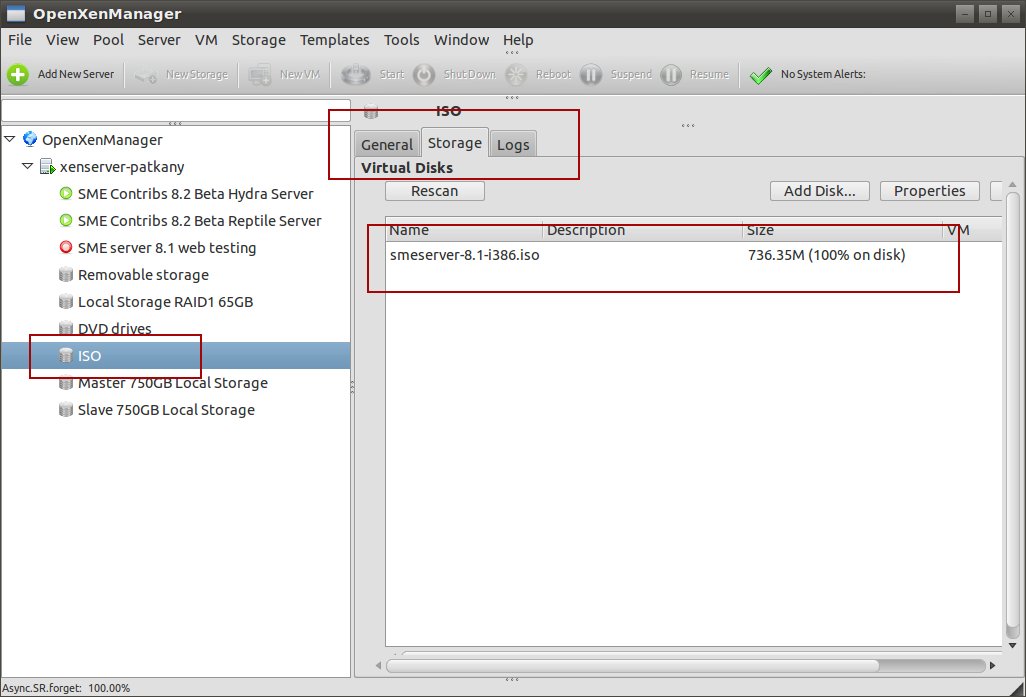Click the Local Storage RAID1 65GB disk icon
Viewport: 1026px width, 697px height.
65,301
